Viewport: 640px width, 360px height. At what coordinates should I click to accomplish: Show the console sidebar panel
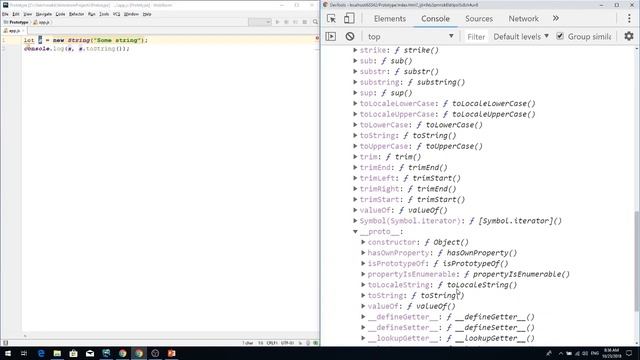331,37
